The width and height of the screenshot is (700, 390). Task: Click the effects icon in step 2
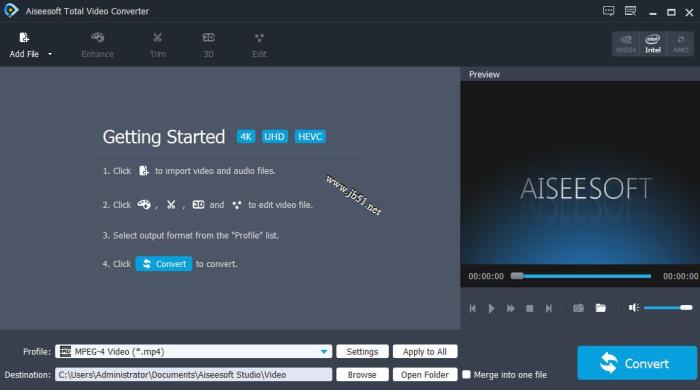pos(237,205)
